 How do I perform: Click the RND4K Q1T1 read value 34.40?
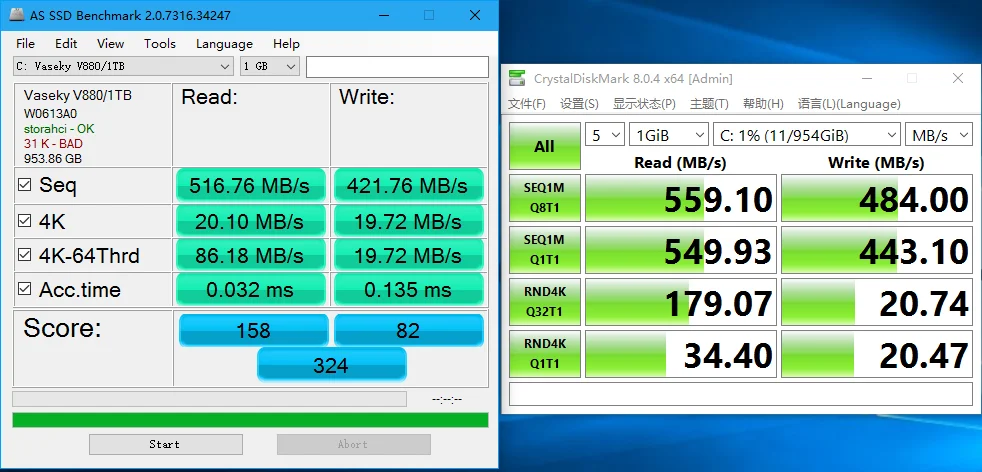681,354
